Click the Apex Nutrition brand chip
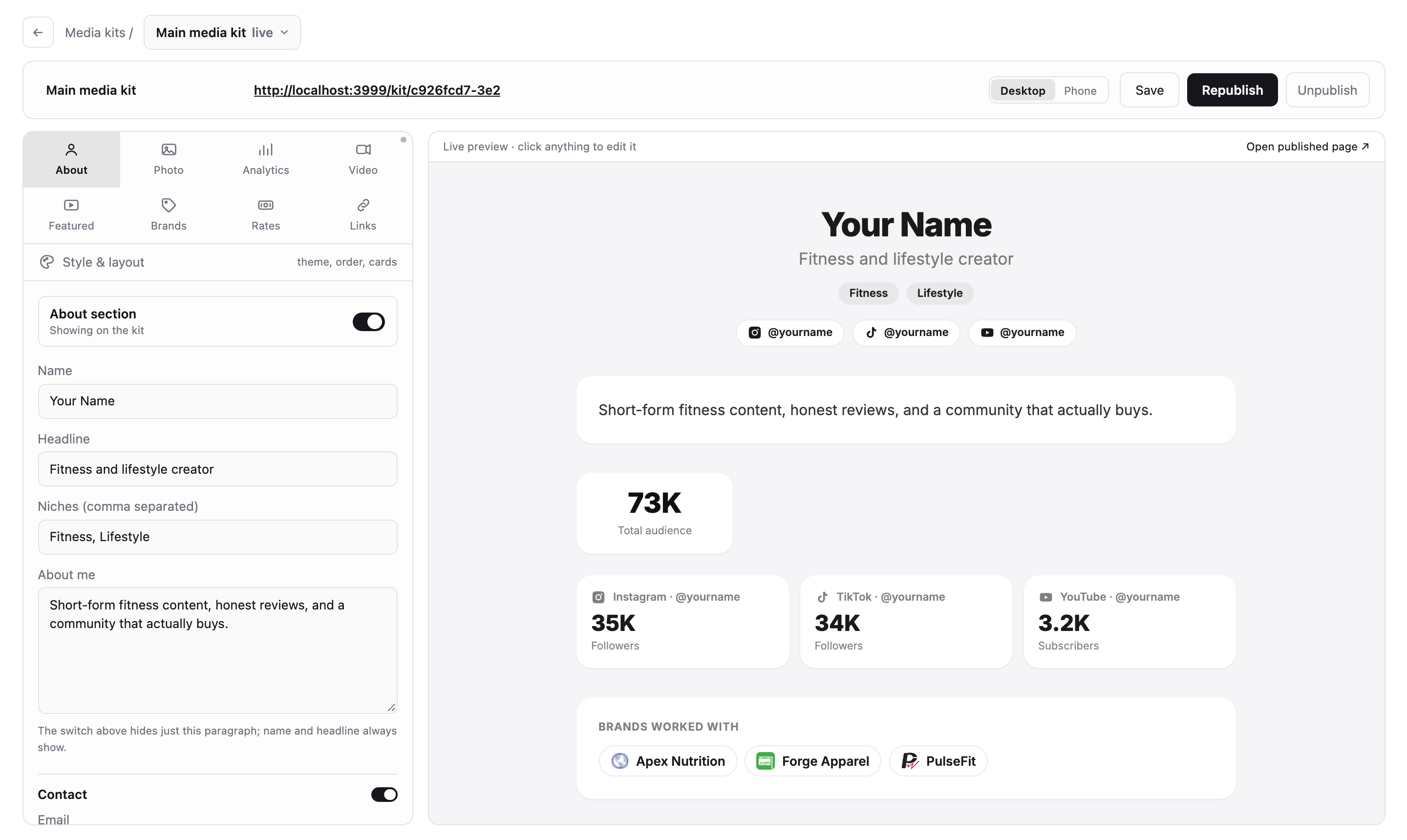1407x840 pixels. [x=668, y=761]
